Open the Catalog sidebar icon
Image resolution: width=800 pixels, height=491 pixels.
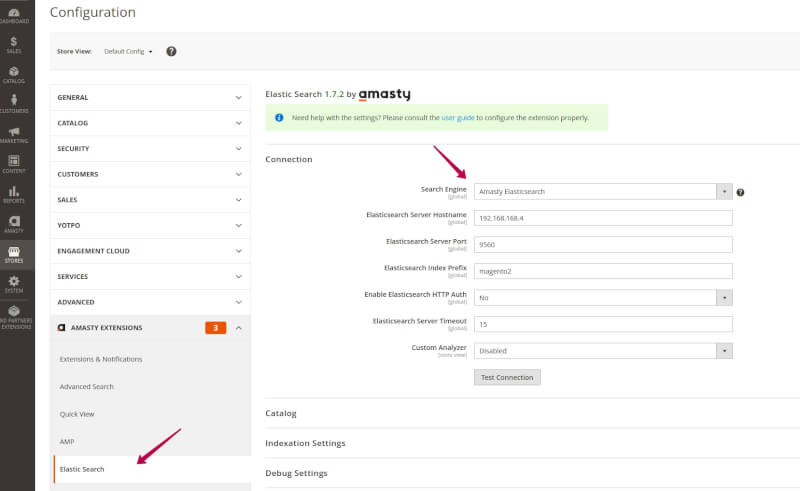pos(14,75)
